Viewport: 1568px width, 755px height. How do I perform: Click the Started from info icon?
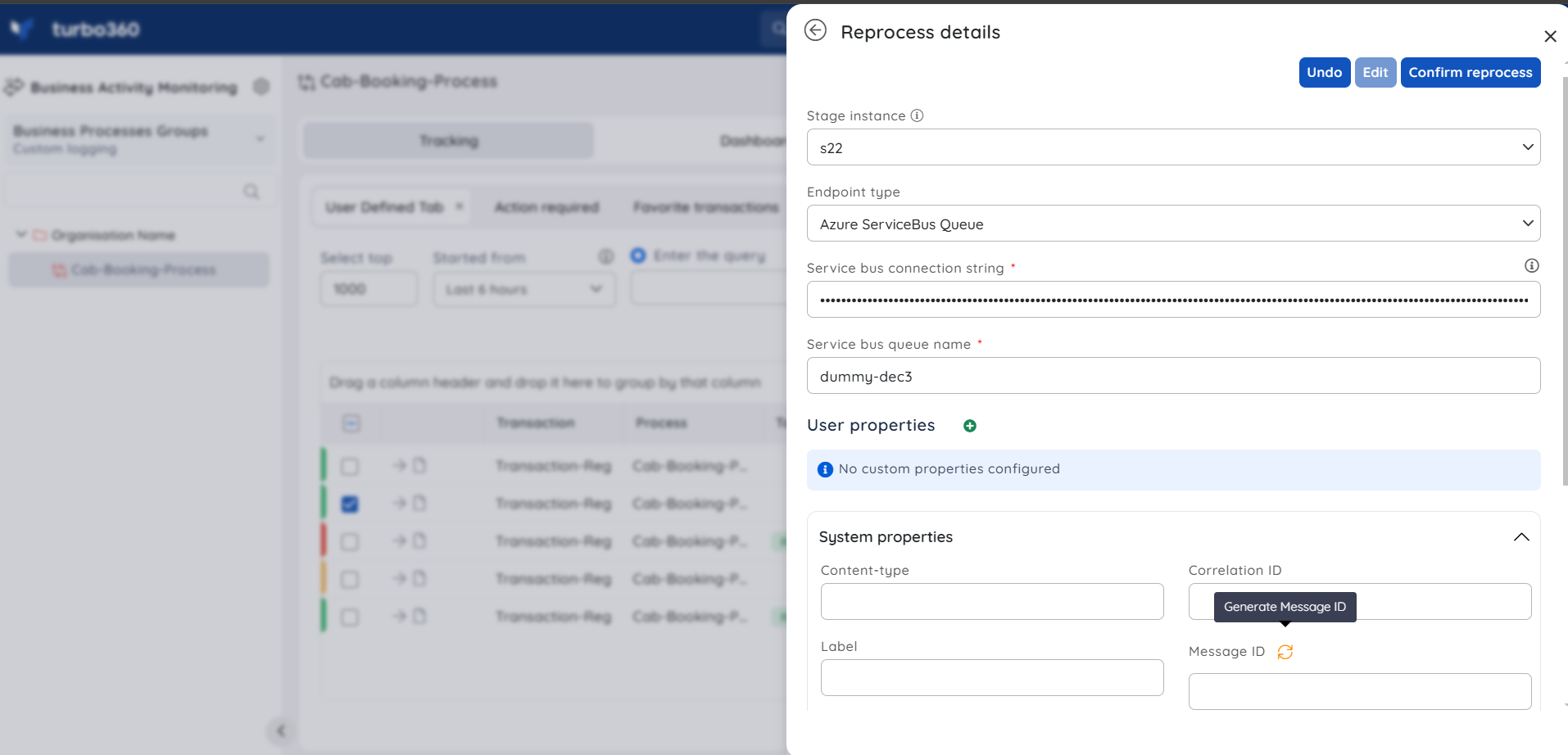click(x=606, y=256)
